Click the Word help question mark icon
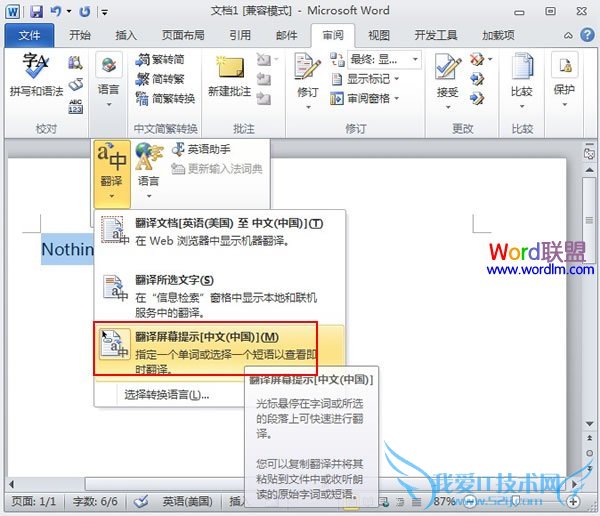Image resolution: width=600 pixels, height=516 pixels. [585, 35]
